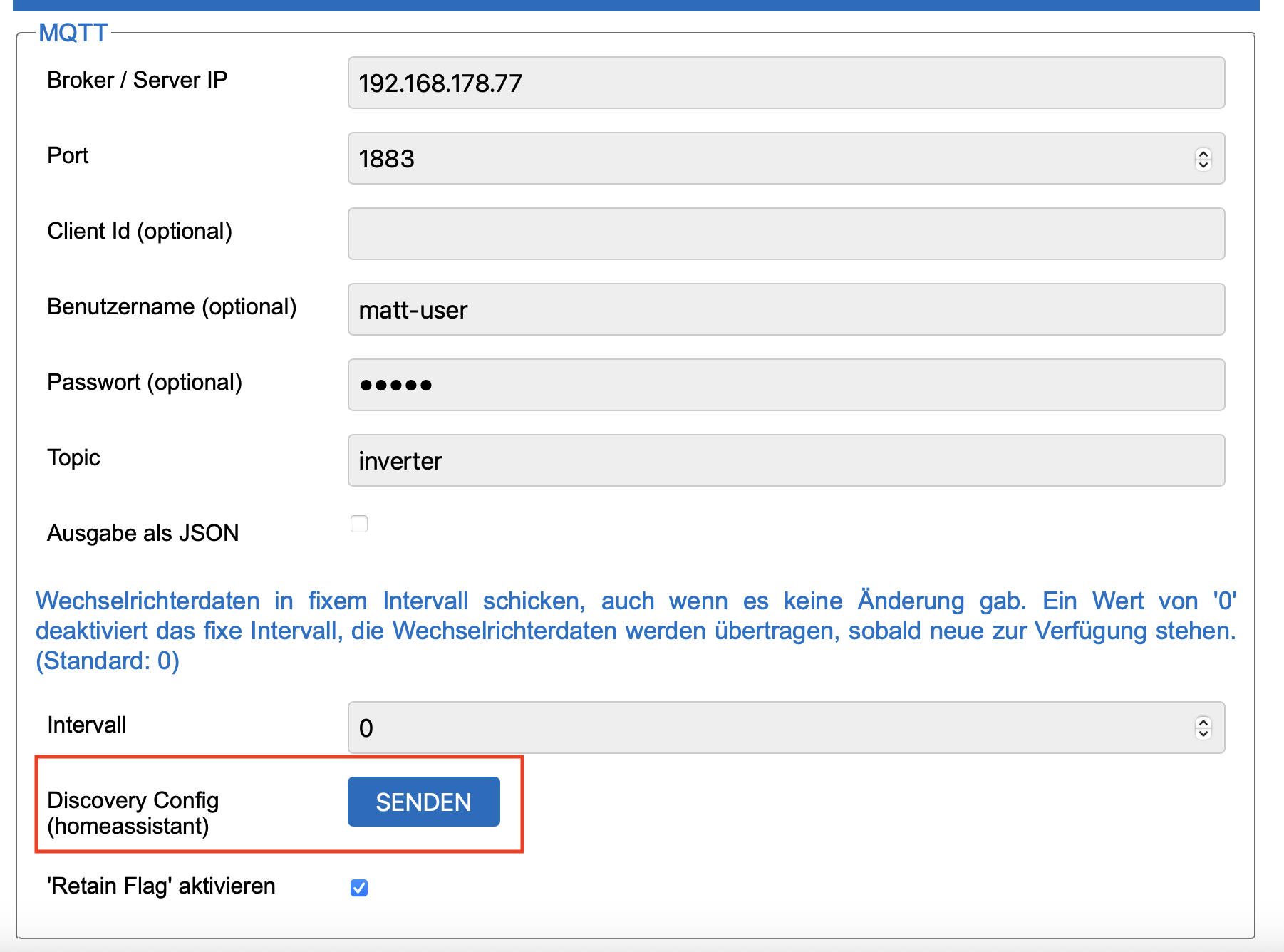Increase Intervall with the up arrow
1284x952 pixels.
tap(1203, 723)
